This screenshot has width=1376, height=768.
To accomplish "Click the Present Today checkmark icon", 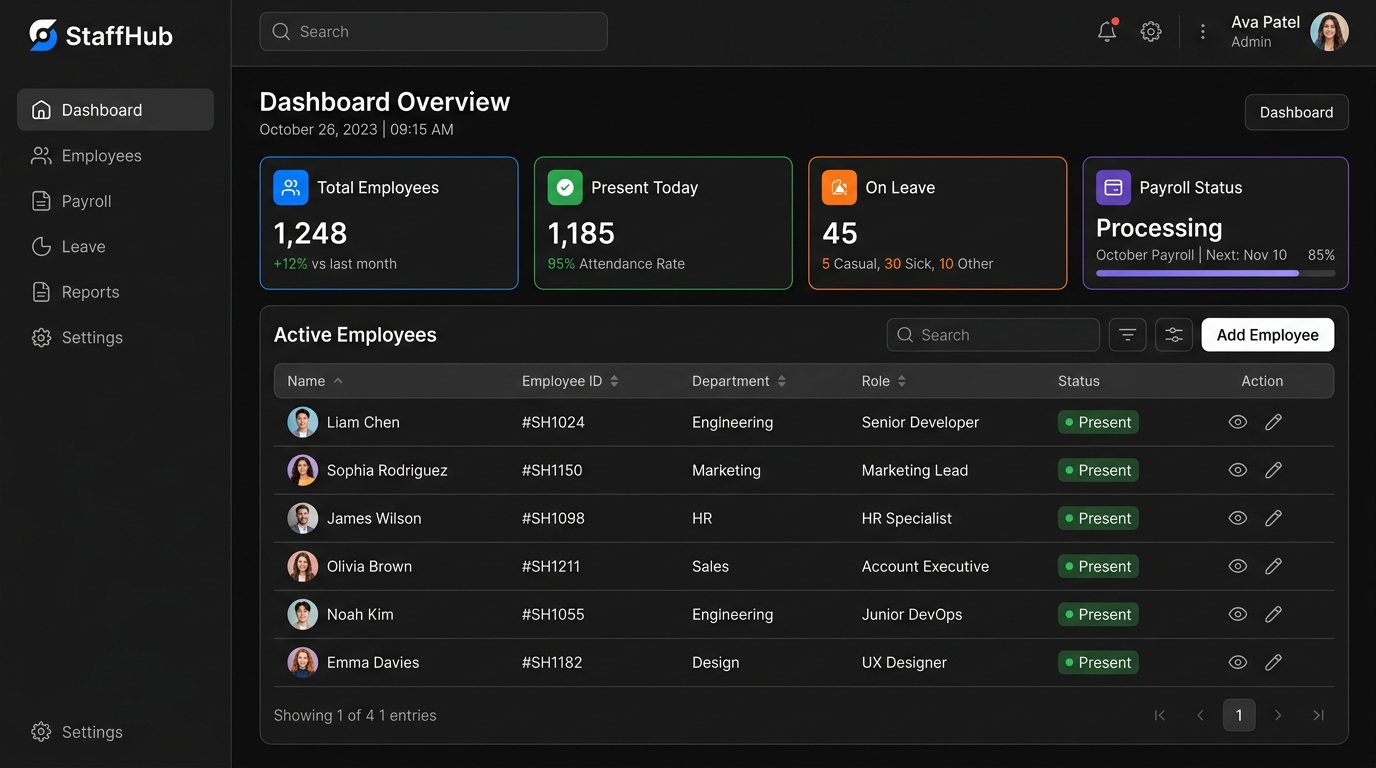I will click(565, 187).
